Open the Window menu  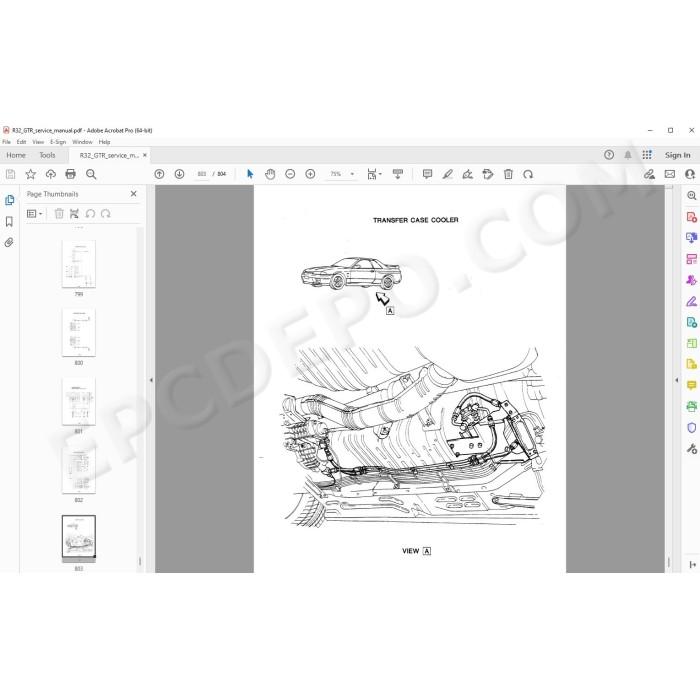pyautogui.click(x=82, y=142)
